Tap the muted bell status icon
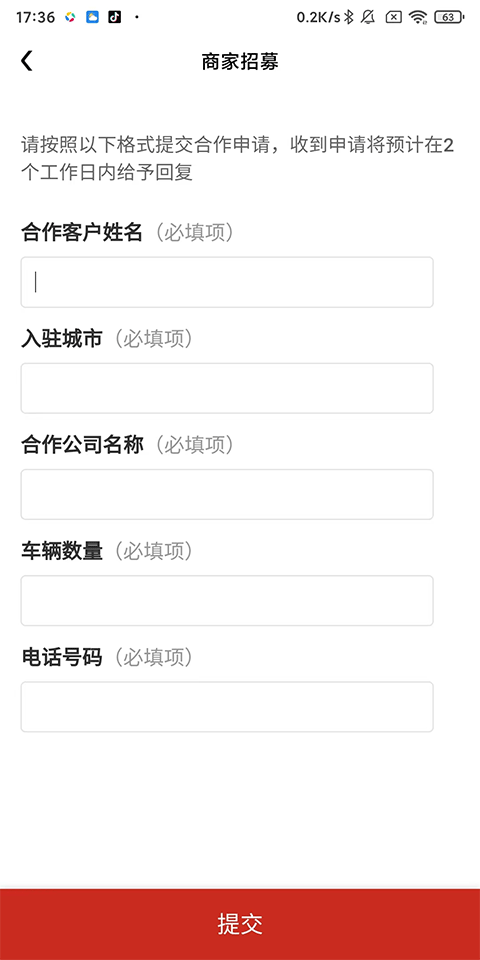The image size is (480, 960). pyautogui.click(x=368, y=17)
